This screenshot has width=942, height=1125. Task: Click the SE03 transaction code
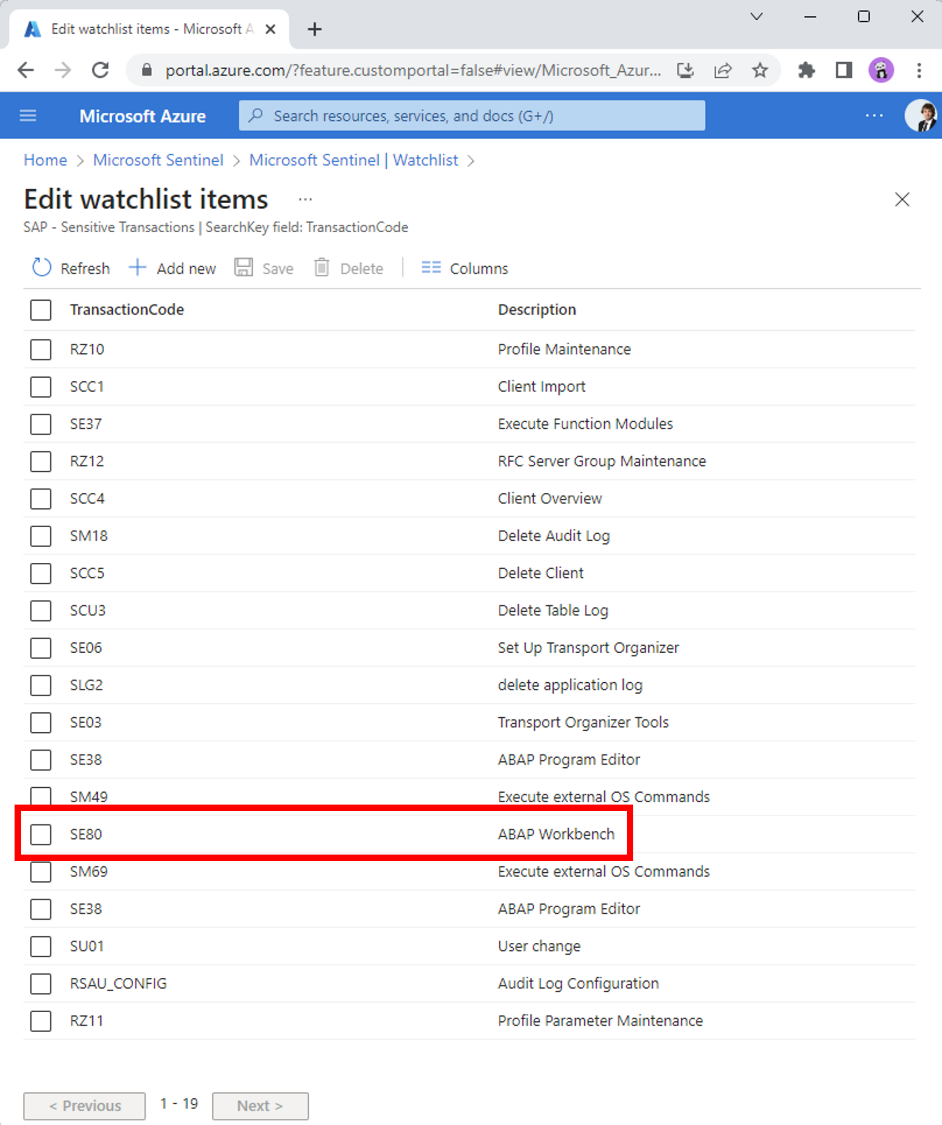click(85, 722)
